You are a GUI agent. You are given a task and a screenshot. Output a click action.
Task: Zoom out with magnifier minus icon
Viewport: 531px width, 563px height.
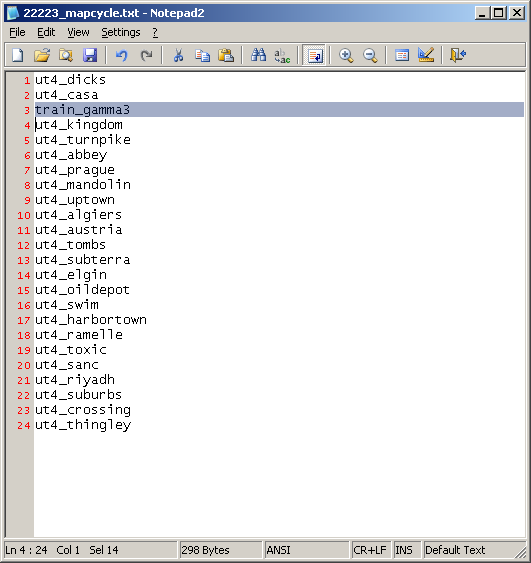[370, 55]
